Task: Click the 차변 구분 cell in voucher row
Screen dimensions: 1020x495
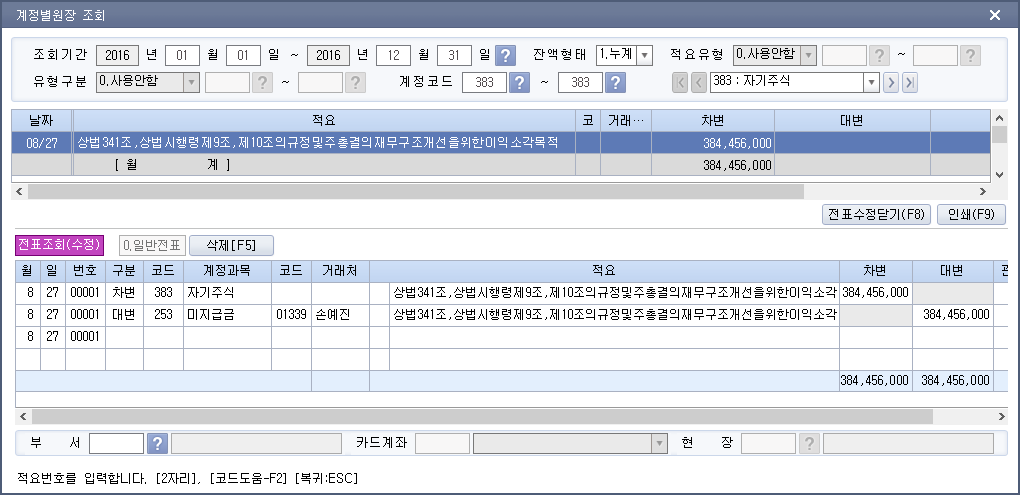Action: click(124, 293)
